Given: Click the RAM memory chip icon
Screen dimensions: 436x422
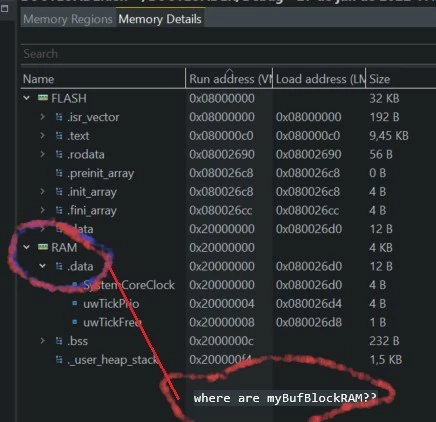Looking at the screenshot, I should [43, 247].
